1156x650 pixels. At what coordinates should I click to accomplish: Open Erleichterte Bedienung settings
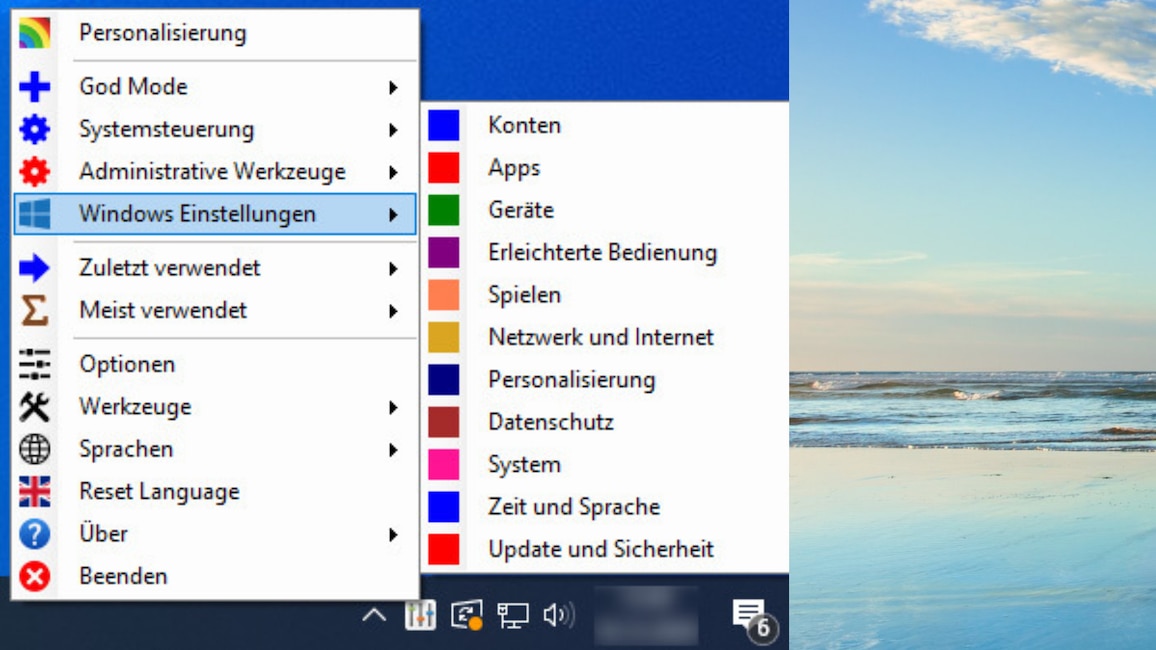pyautogui.click(x=605, y=253)
